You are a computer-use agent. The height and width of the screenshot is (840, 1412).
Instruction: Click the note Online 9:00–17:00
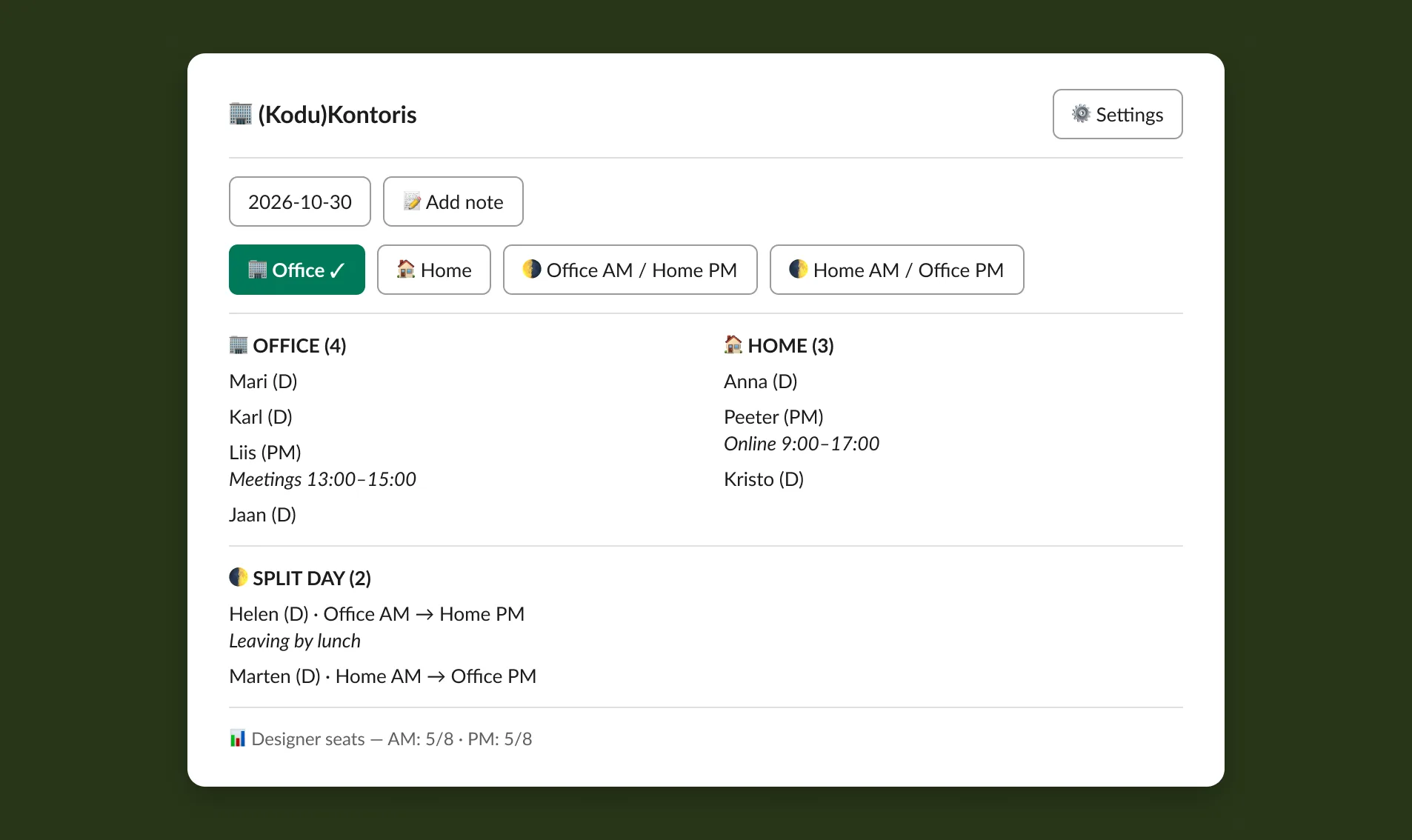(x=802, y=444)
